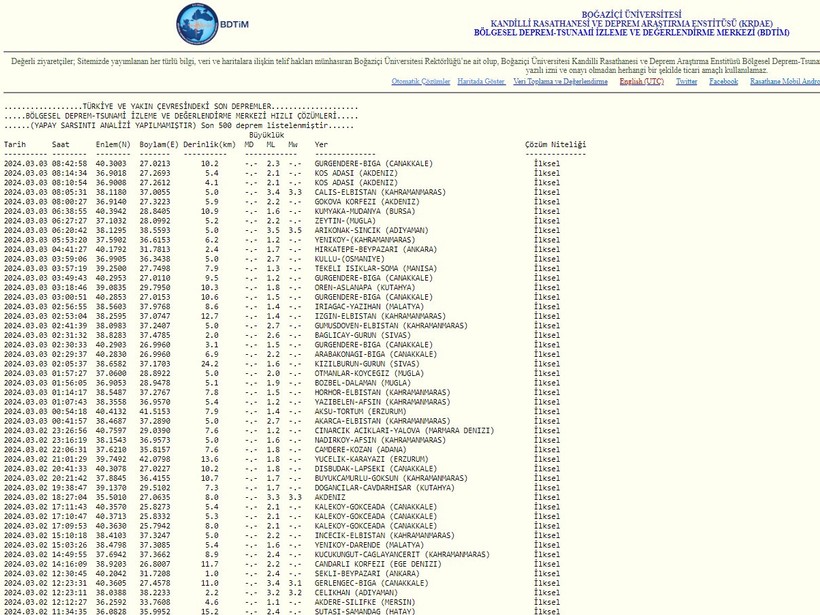This screenshot has height=615, width=820.
Task: Click the Yer column header
Action: 321,145
